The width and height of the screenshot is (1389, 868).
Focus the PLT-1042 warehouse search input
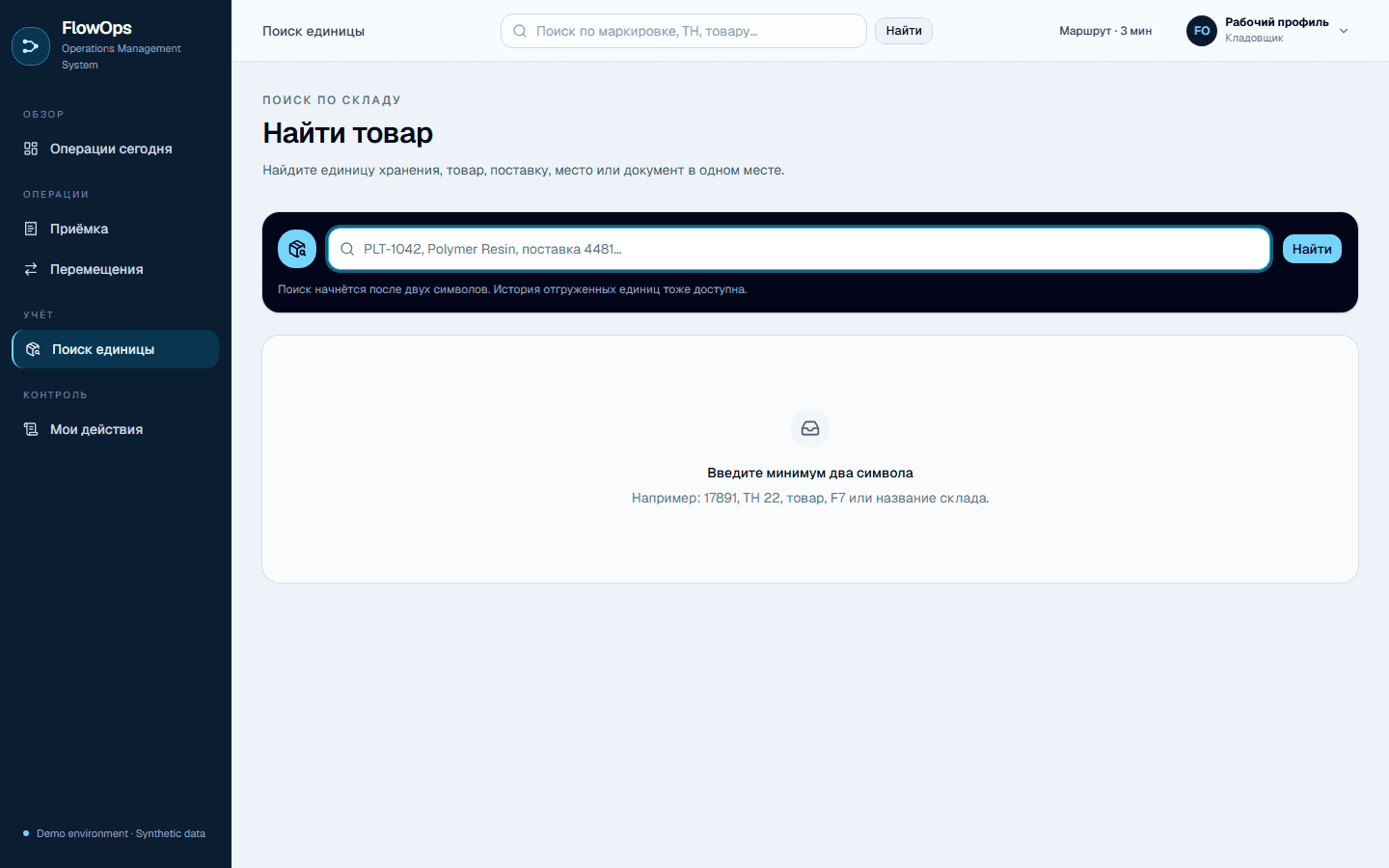(x=799, y=249)
